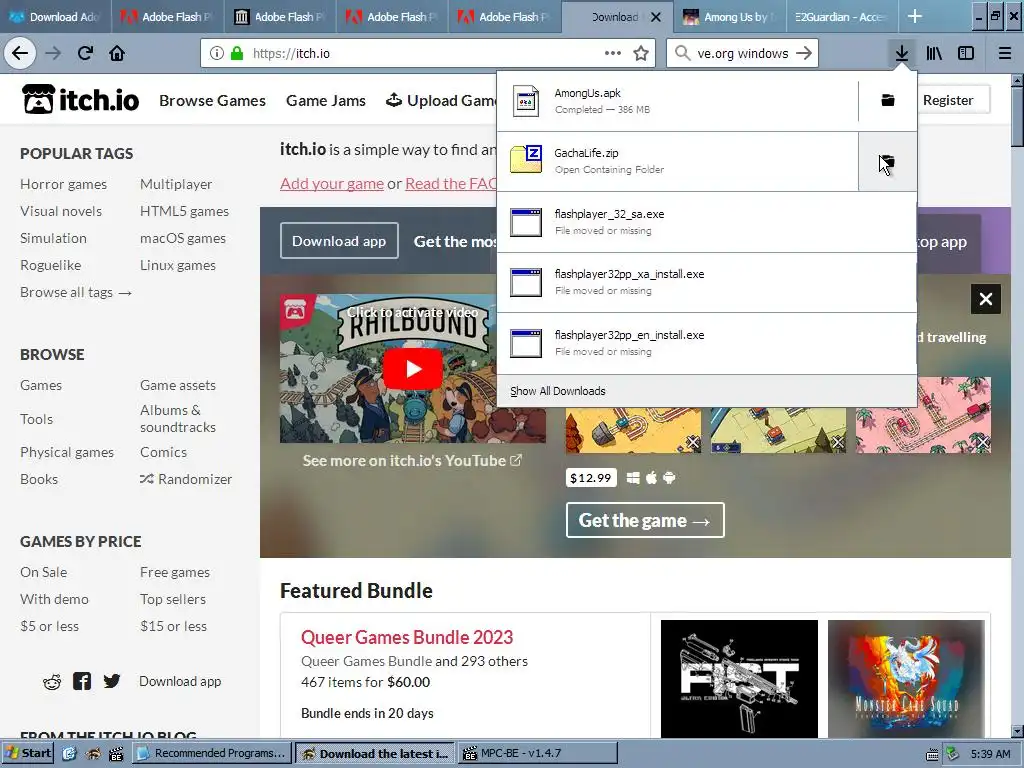The height and width of the screenshot is (768, 1024).
Task: Click the search go arrow button
Action: pos(804,54)
